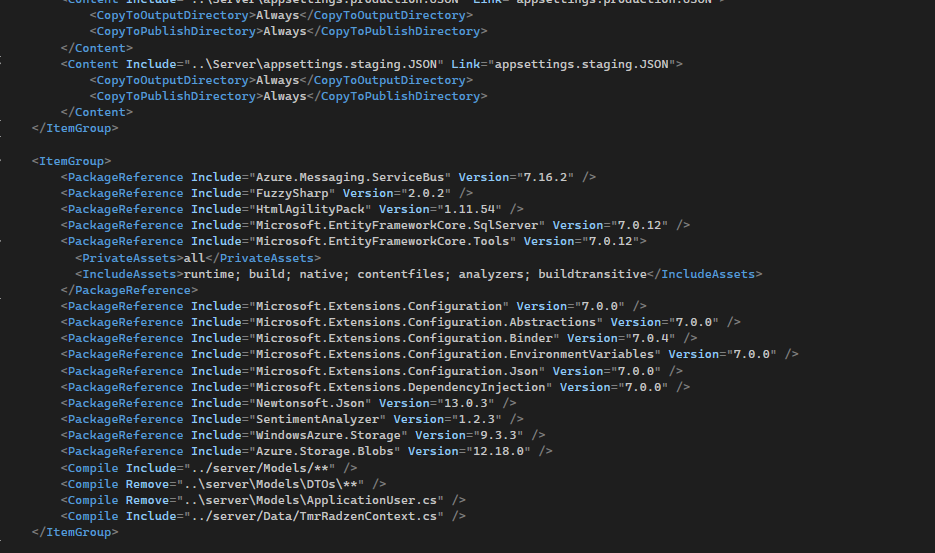The width and height of the screenshot is (935, 553).
Task: Click version "7.0.0" on the EnvironmentVariables line
Action: [x=751, y=354]
